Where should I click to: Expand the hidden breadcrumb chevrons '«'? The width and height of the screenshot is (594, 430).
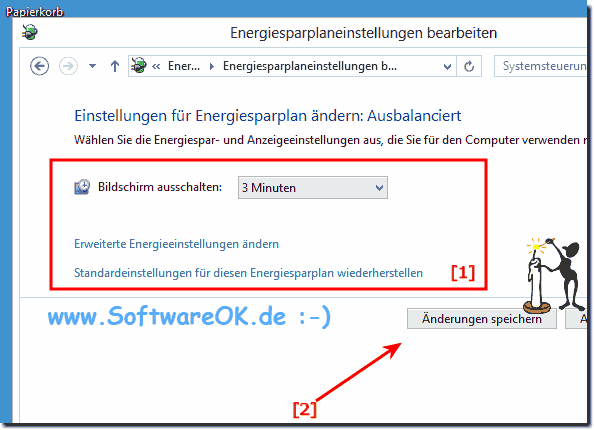click(156, 67)
